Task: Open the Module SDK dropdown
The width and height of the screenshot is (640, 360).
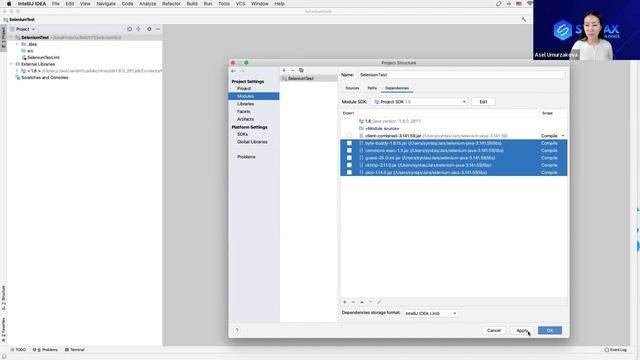Action: coord(419,102)
